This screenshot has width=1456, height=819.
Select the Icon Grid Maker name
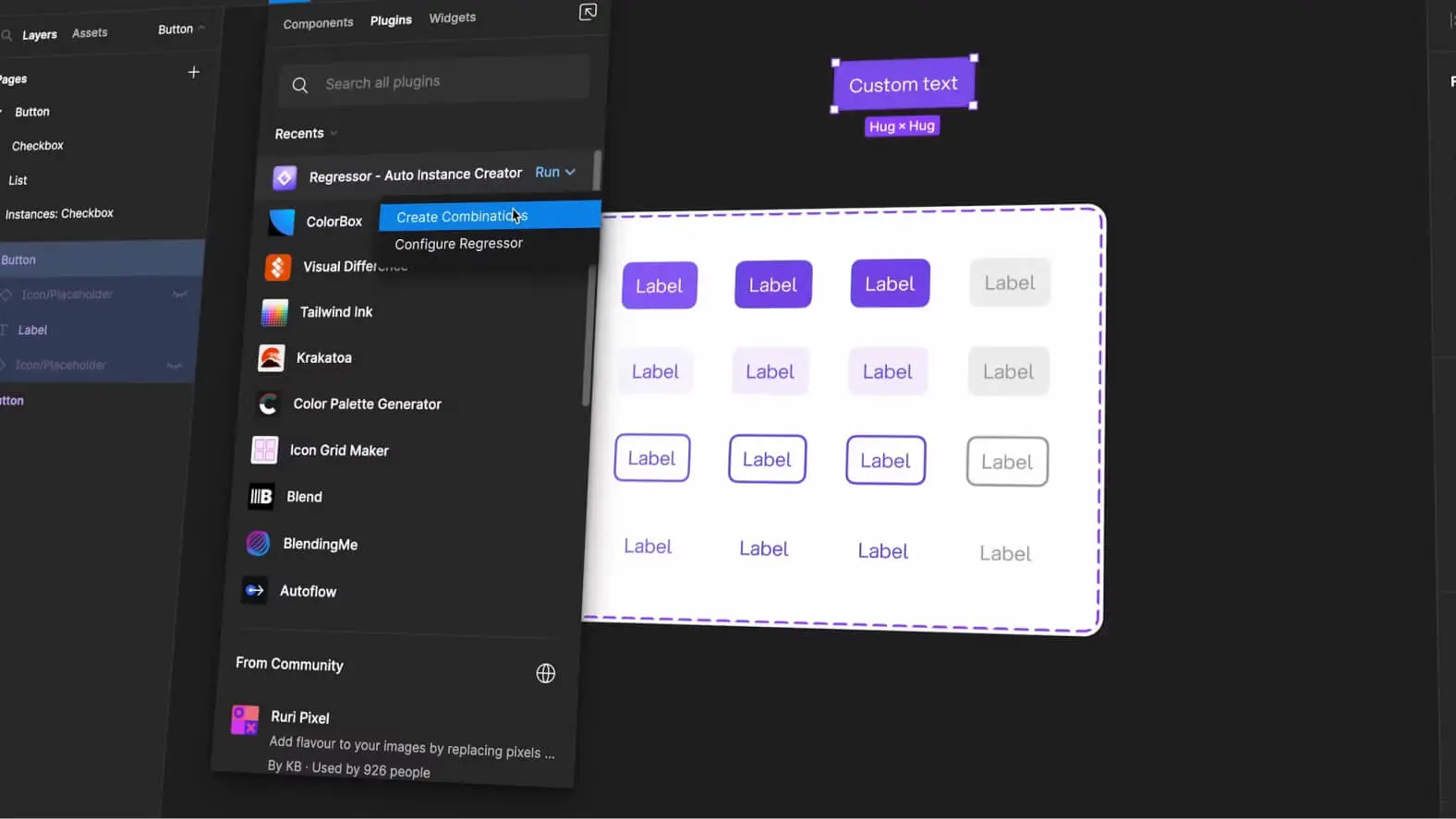tap(339, 451)
